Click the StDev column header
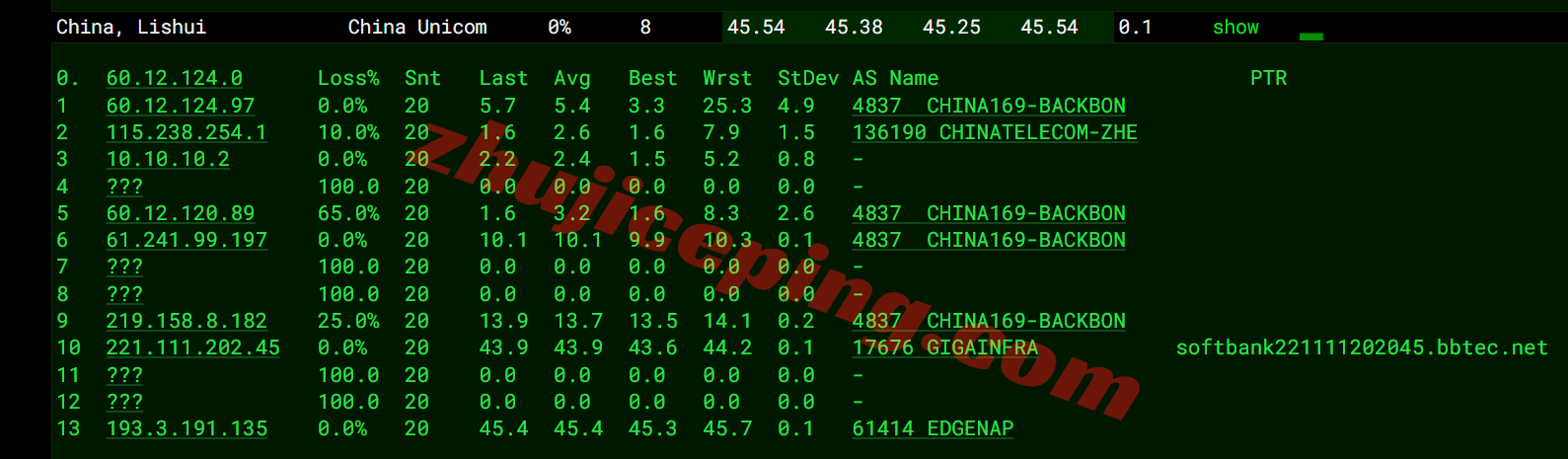This screenshot has width=1568, height=459. tap(808, 78)
